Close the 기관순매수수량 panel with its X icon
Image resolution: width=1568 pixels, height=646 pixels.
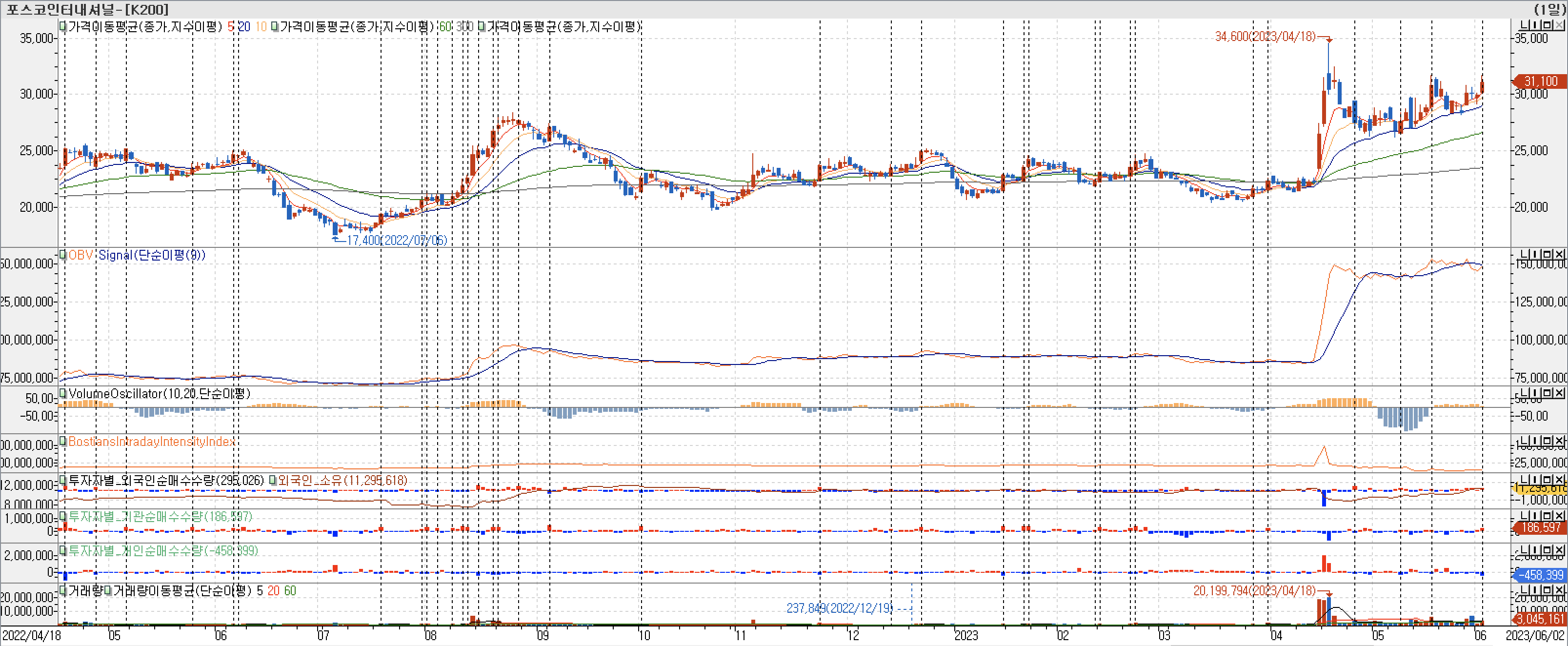tap(1559, 516)
